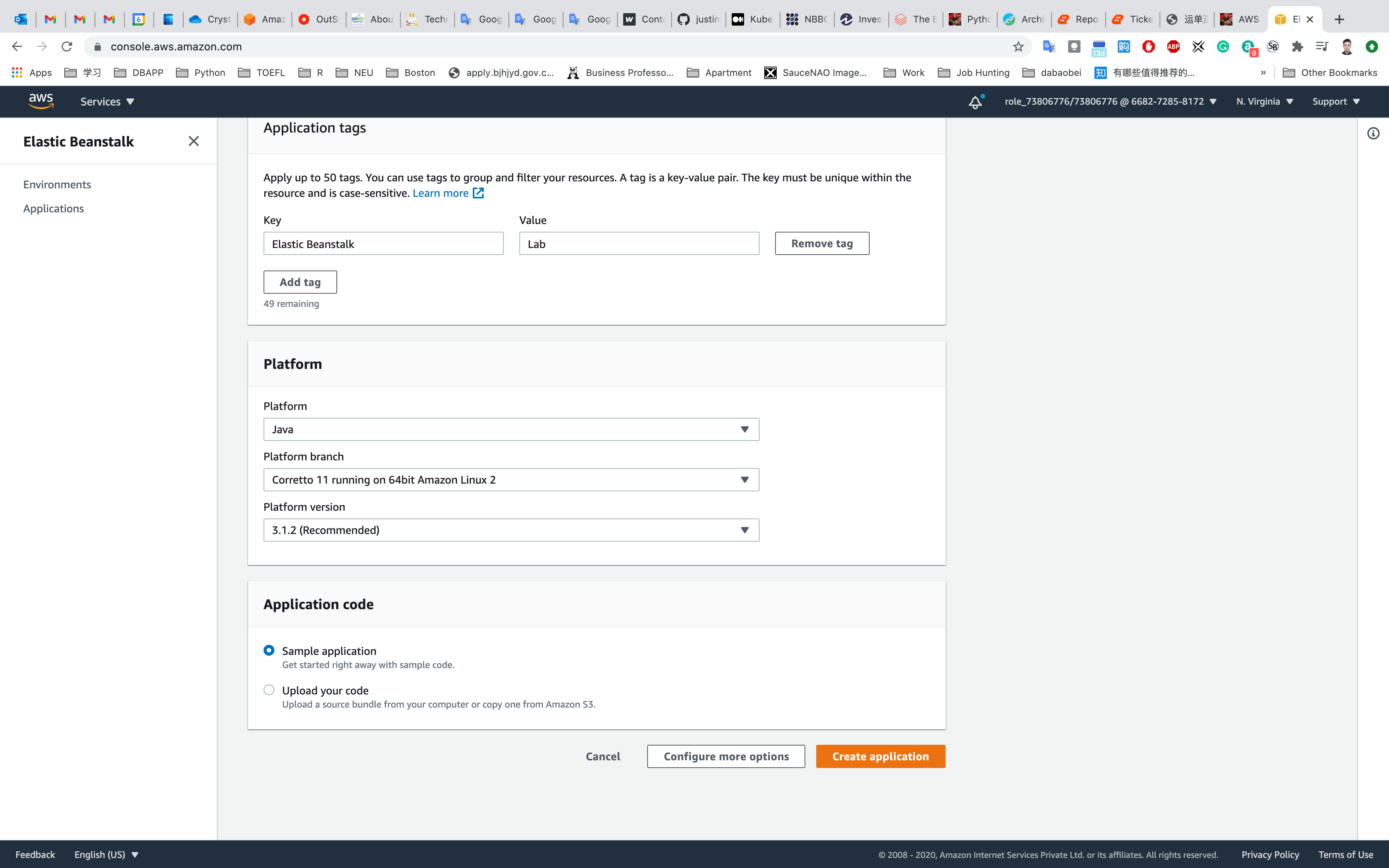Expand the Platform branch dropdown
This screenshot has height=868, width=1389.
coord(510,480)
